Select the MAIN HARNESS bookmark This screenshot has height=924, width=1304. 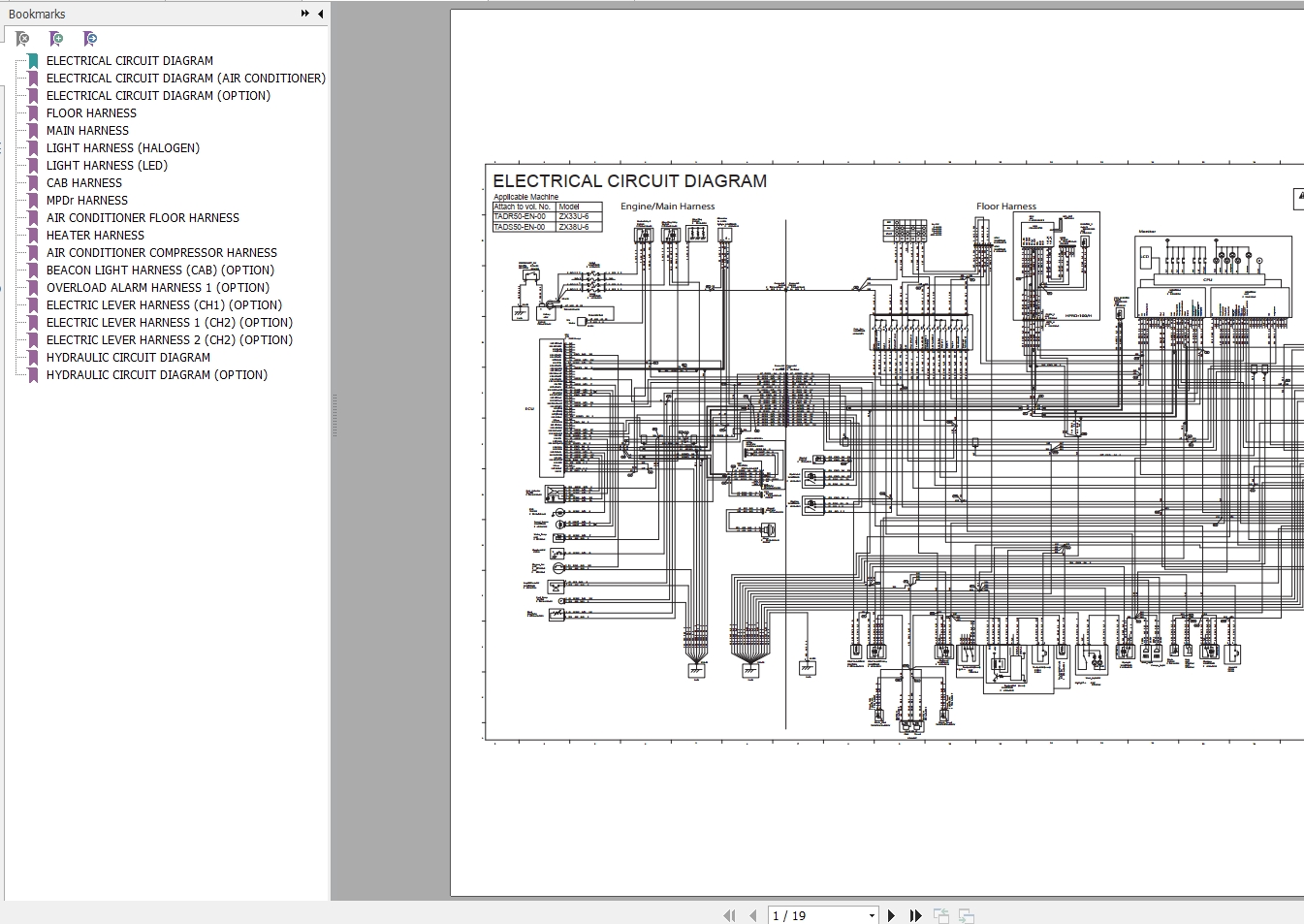87,131
